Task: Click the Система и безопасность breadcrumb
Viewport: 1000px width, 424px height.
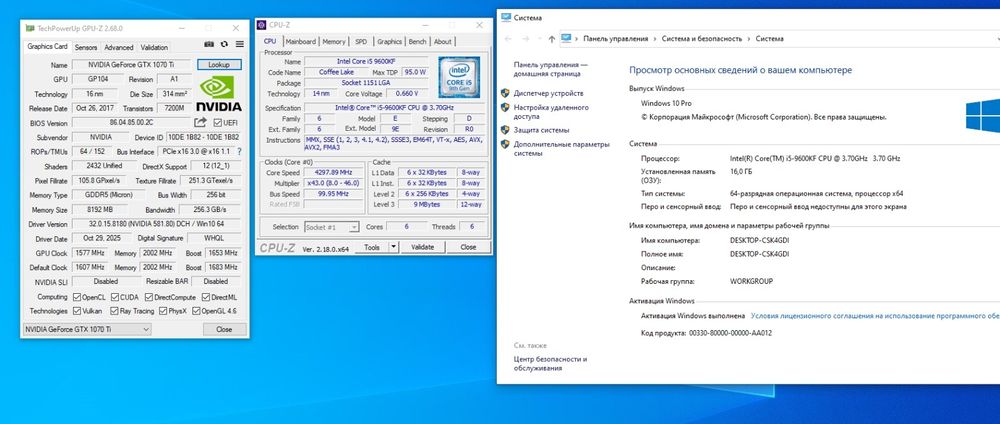Action: [x=702, y=39]
